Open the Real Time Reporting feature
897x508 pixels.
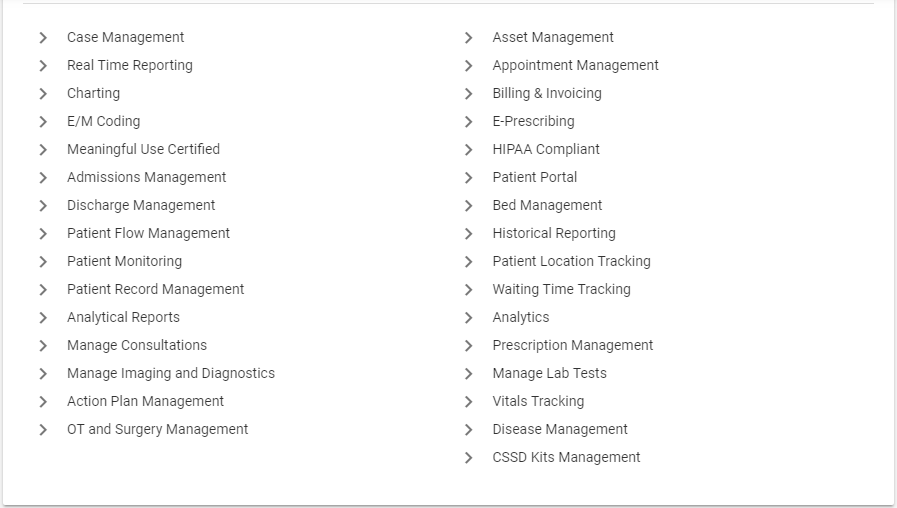[x=130, y=65]
